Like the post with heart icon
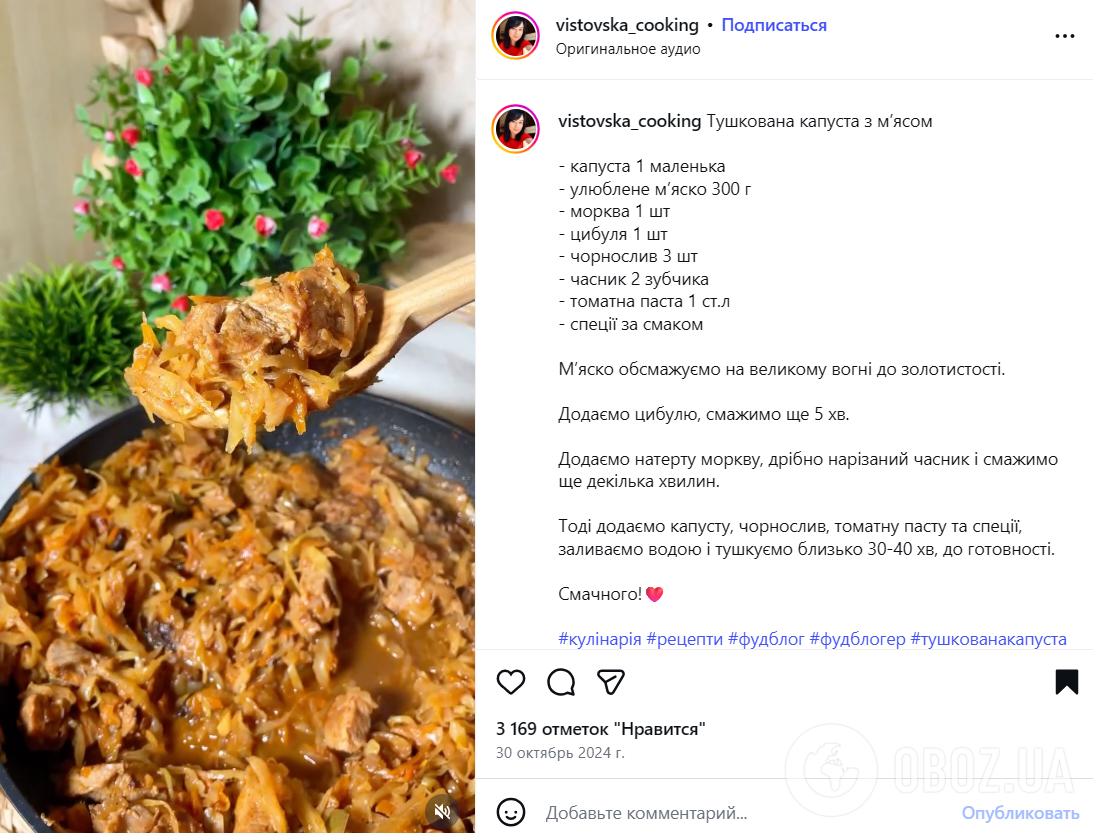This screenshot has width=1093, height=833. [x=510, y=682]
